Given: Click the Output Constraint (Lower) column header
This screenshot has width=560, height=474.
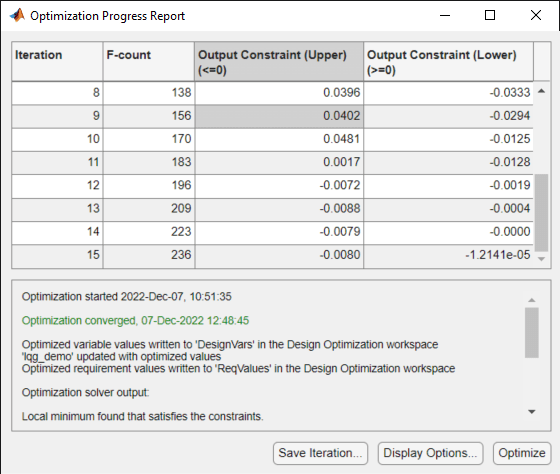Looking at the screenshot, I should 449,62.
